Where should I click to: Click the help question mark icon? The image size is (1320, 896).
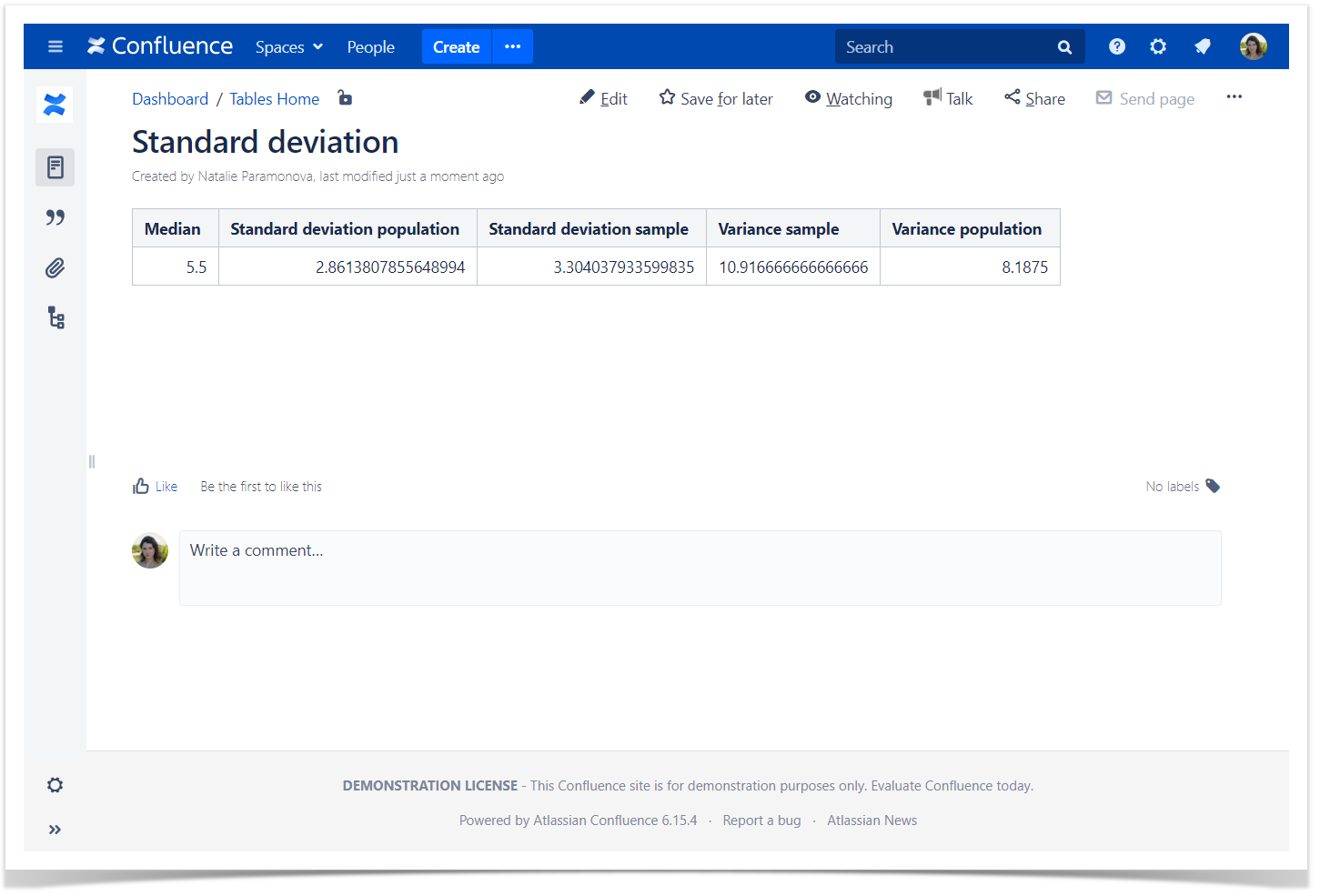click(x=1117, y=46)
